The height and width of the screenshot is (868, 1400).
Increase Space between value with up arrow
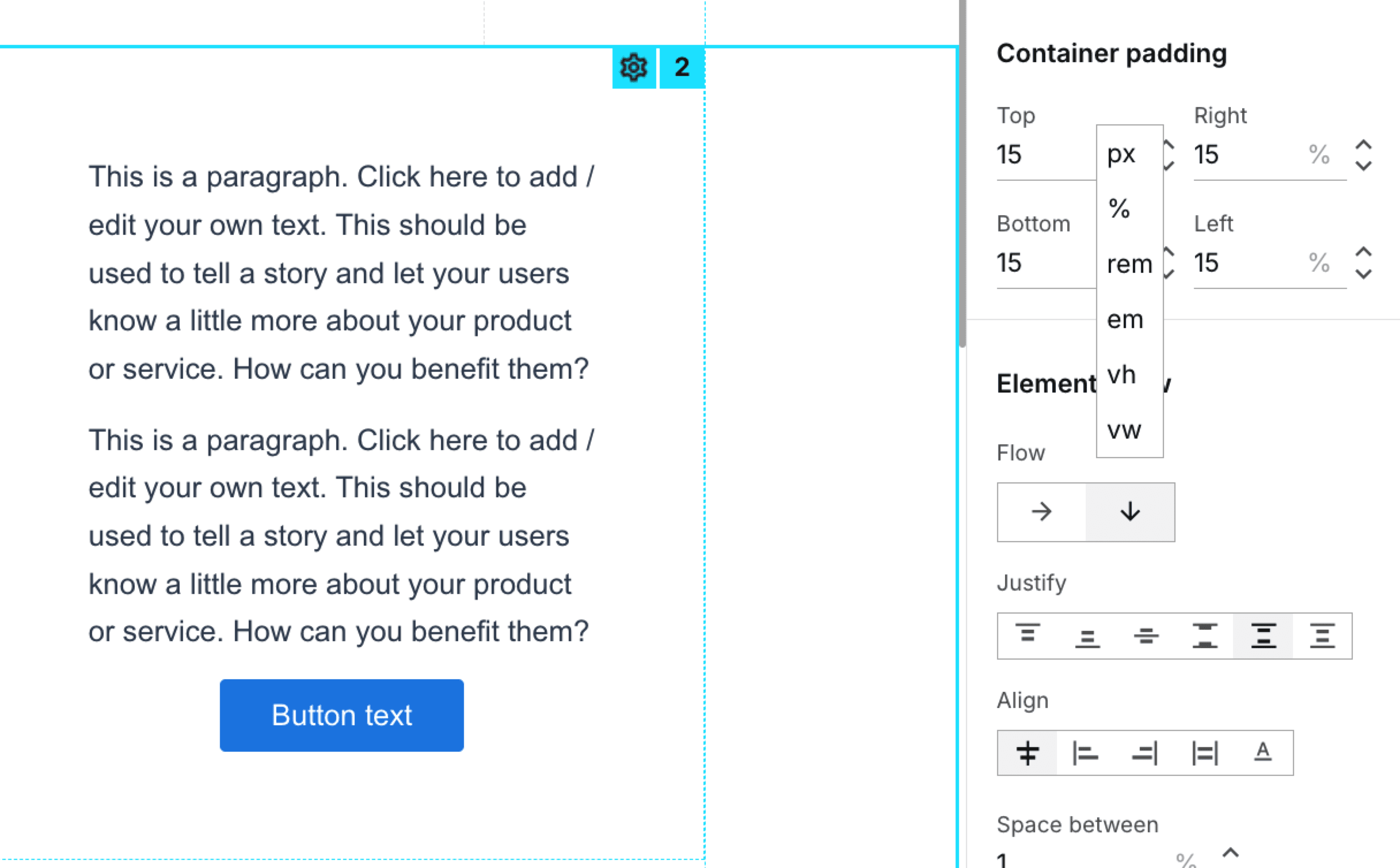pyautogui.click(x=1230, y=852)
